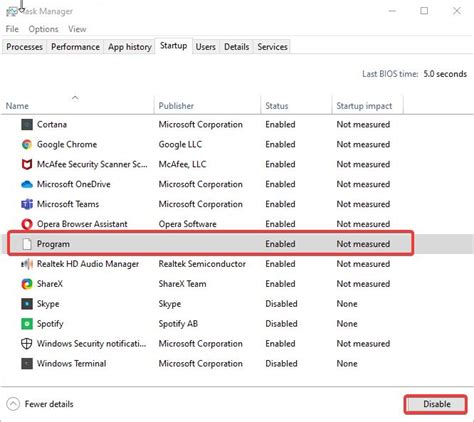Select the Microsoft Teams entry name
The width and height of the screenshot is (474, 422).
click(68, 204)
